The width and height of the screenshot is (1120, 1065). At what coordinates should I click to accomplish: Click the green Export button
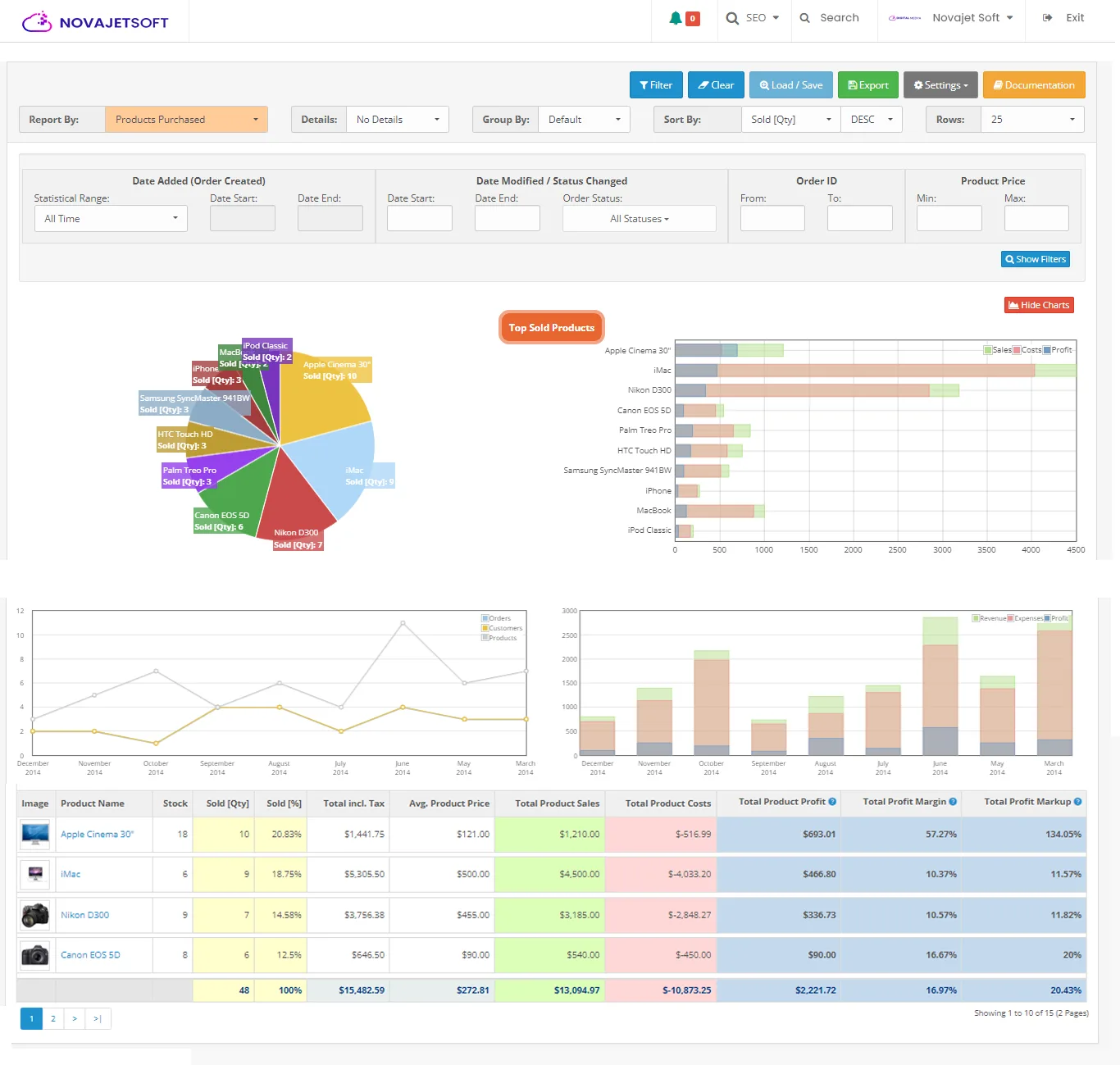868,85
